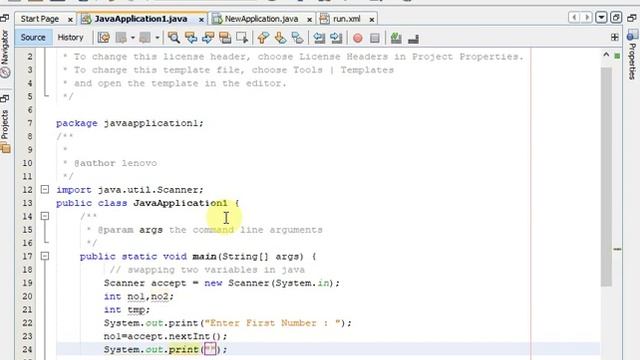Open the run.xml tab
The image size is (640, 360).
pos(347,19)
